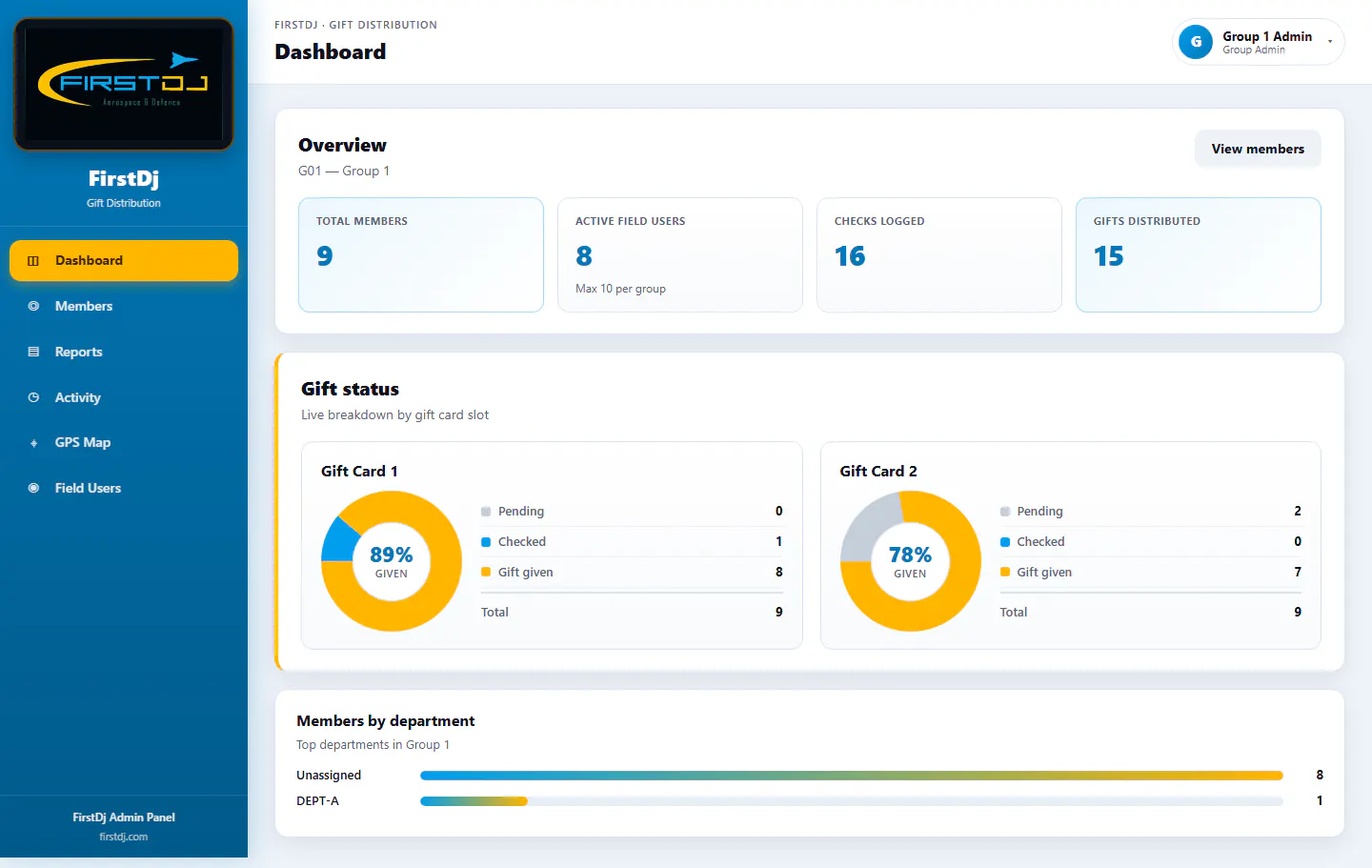
Task: Click 'FirstDj Admin Panel' footer text
Action: pyautogui.click(x=124, y=818)
